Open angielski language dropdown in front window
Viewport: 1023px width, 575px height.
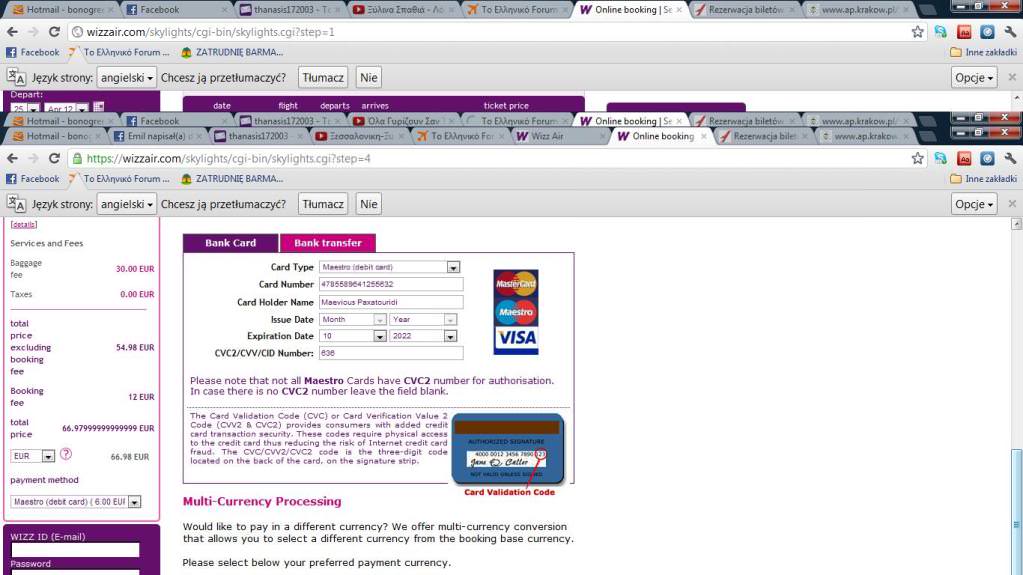tap(126, 204)
